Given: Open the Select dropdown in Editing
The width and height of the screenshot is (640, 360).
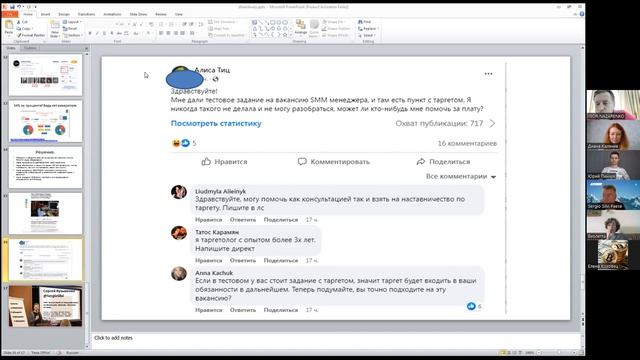Looking at the screenshot, I should (x=367, y=35).
